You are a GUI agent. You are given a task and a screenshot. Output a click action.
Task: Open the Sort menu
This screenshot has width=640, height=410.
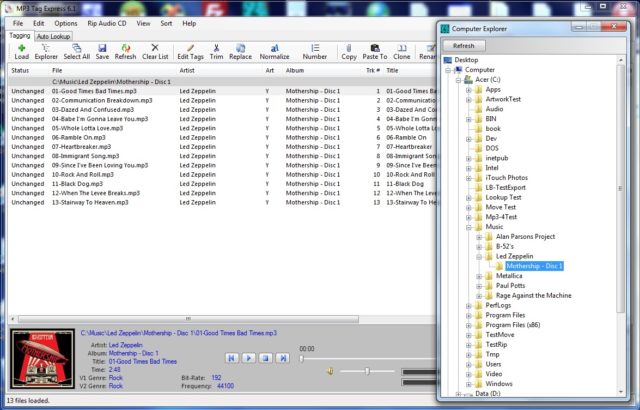point(166,23)
